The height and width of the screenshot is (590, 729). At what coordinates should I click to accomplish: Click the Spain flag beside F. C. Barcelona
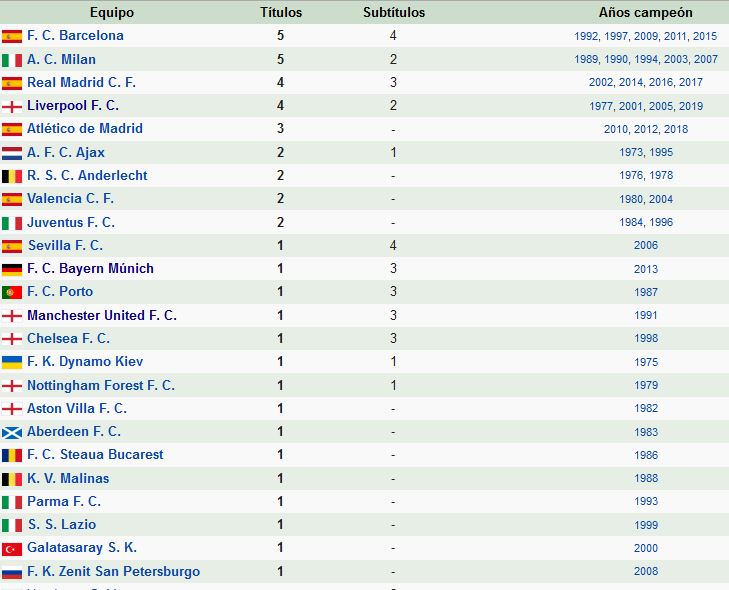coord(12,36)
